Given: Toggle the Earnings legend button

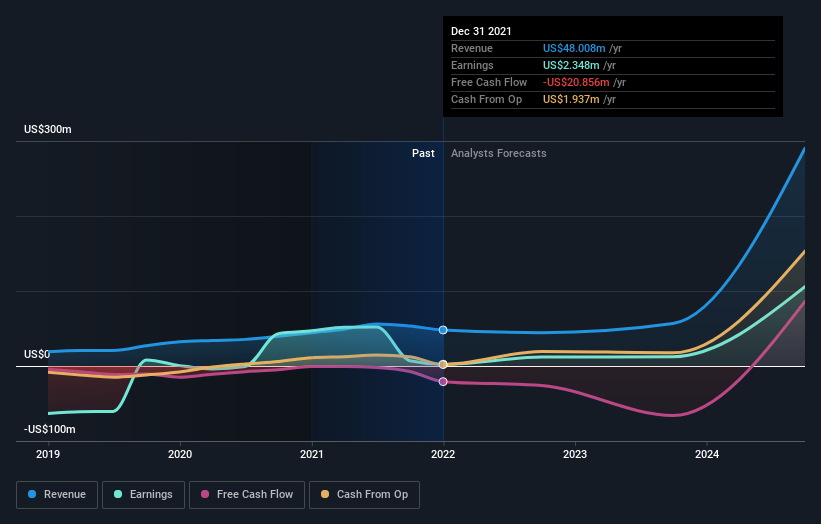Looking at the screenshot, I should (143, 495).
